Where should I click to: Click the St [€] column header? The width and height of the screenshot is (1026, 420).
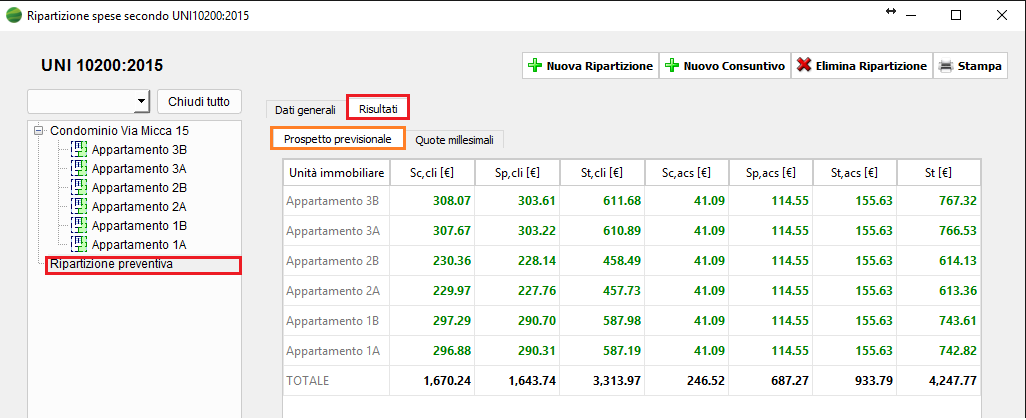coord(940,174)
